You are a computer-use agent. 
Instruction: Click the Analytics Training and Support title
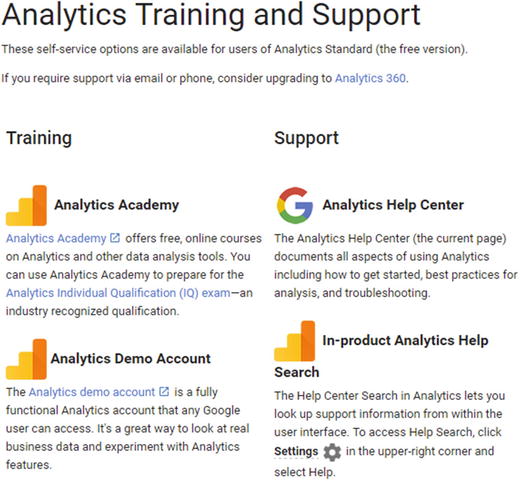pos(211,15)
